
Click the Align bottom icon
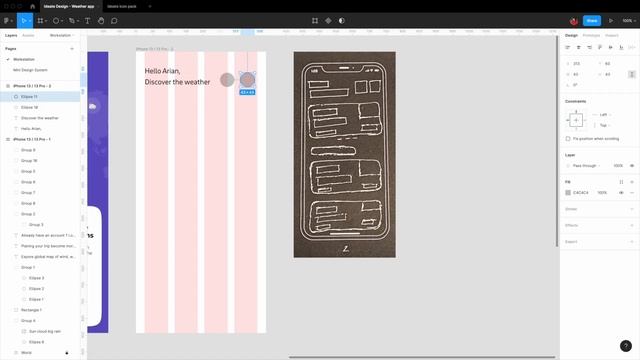[x=621, y=47]
